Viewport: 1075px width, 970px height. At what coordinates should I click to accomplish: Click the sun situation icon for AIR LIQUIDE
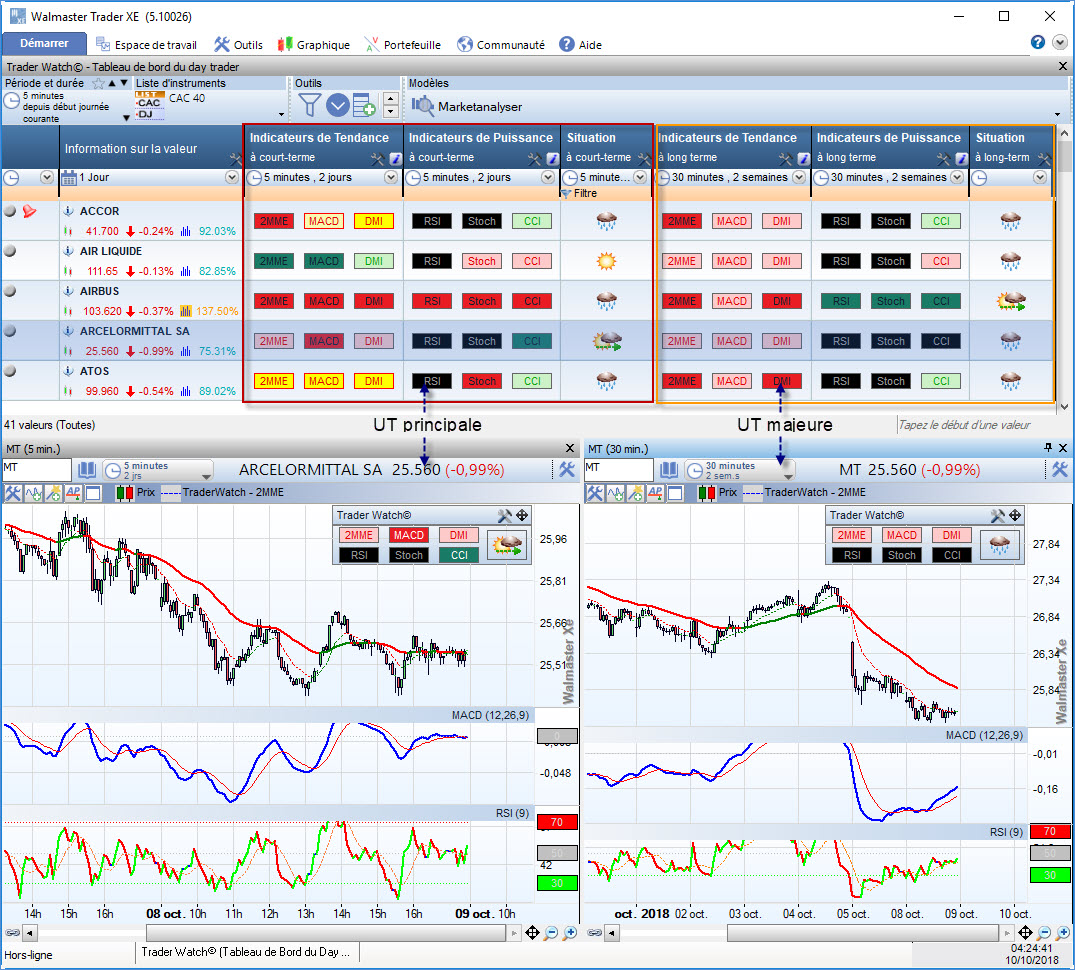(606, 261)
